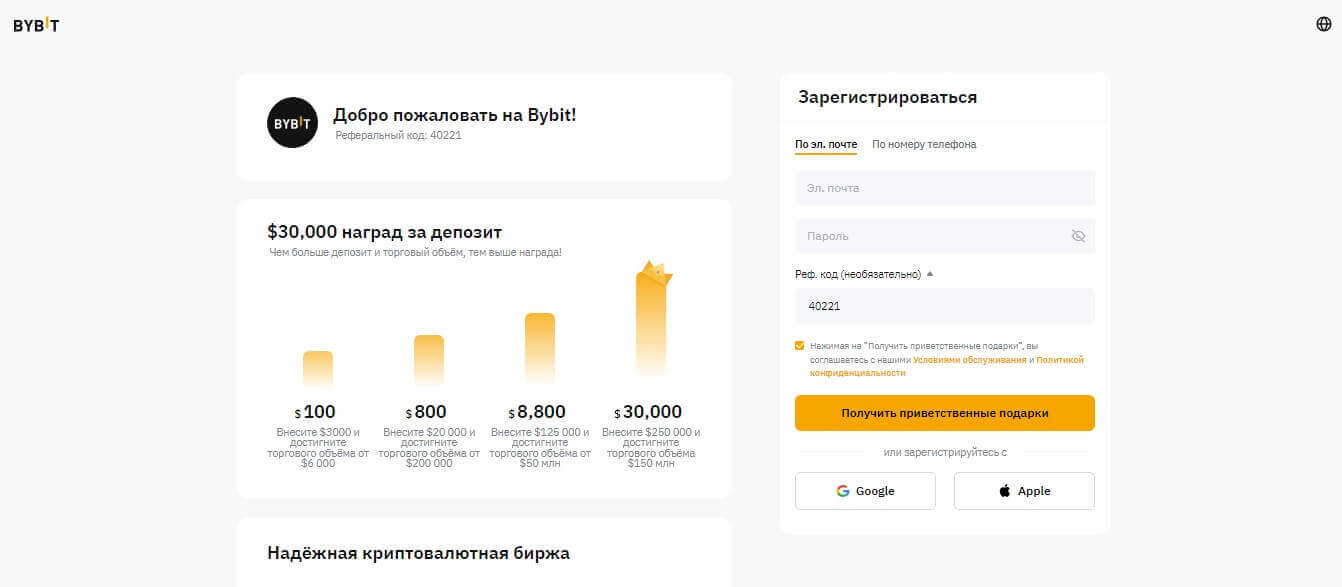Viewport: 1342px width, 587px height.
Task: Sign up with the Google button
Action: click(865, 491)
